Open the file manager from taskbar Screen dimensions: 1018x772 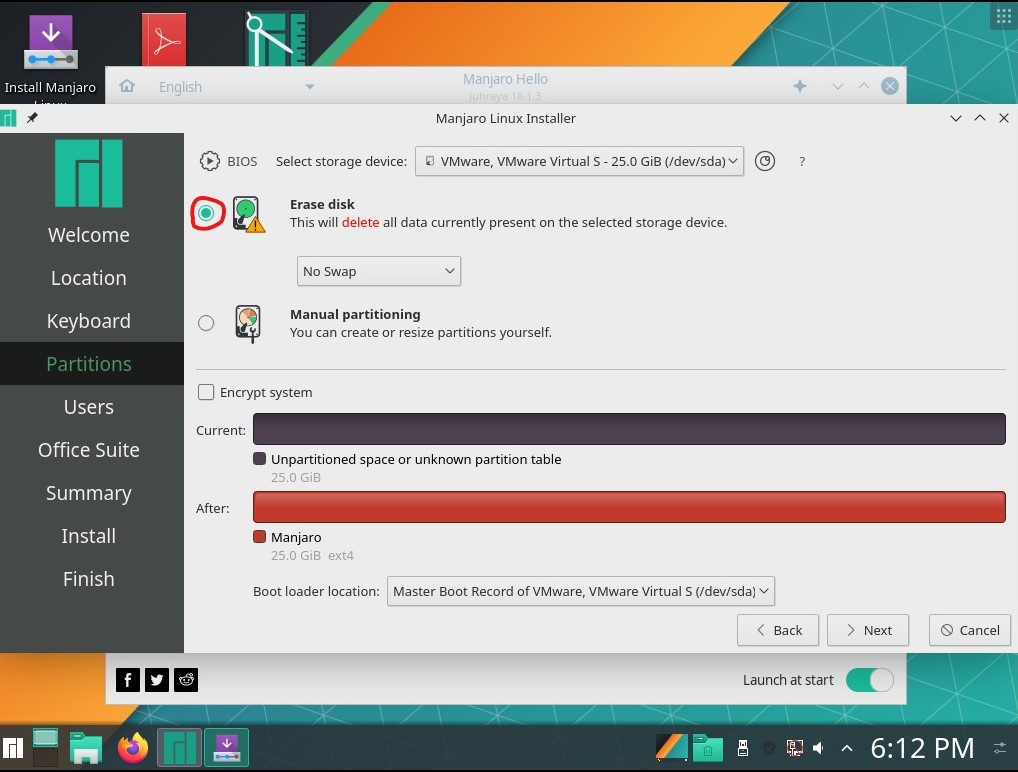86,748
